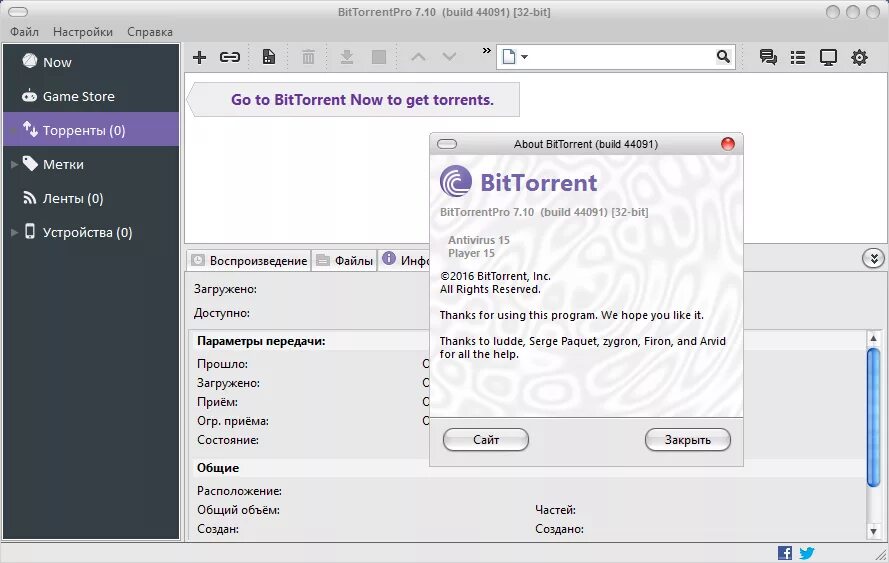Image resolution: width=889 pixels, height=563 pixels.
Task: Click the Сайт button in About dialog
Action: (x=486, y=440)
